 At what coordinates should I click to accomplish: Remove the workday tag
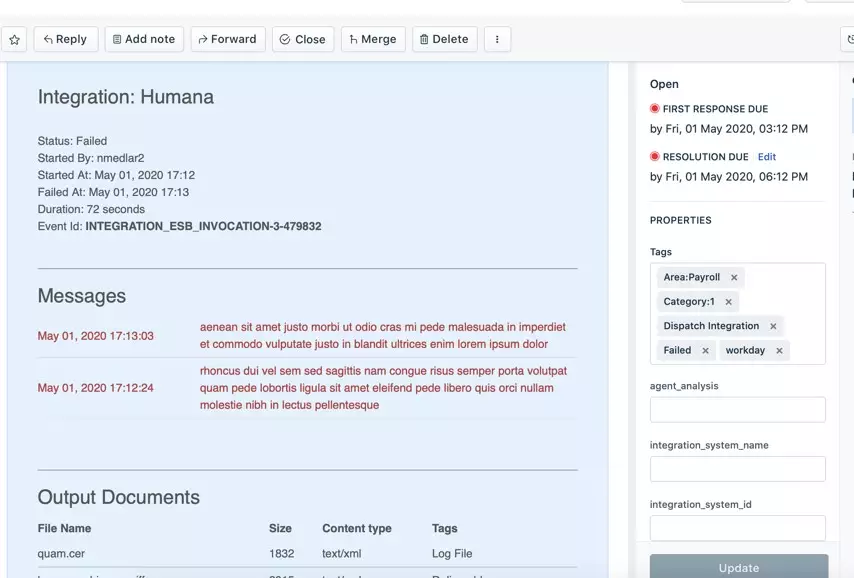[779, 351]
